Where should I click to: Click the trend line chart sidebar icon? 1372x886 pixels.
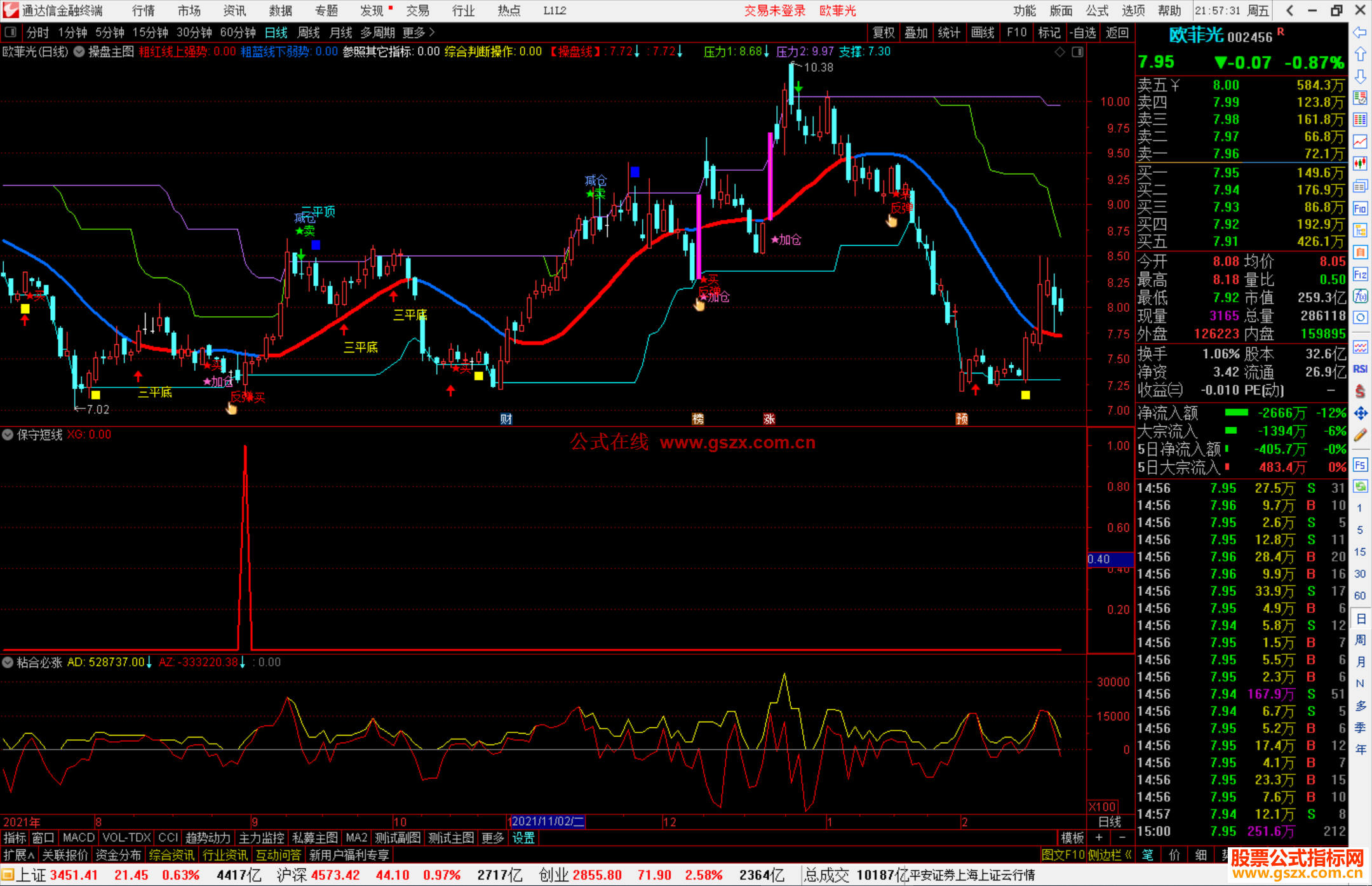(x=1360, y=142)
